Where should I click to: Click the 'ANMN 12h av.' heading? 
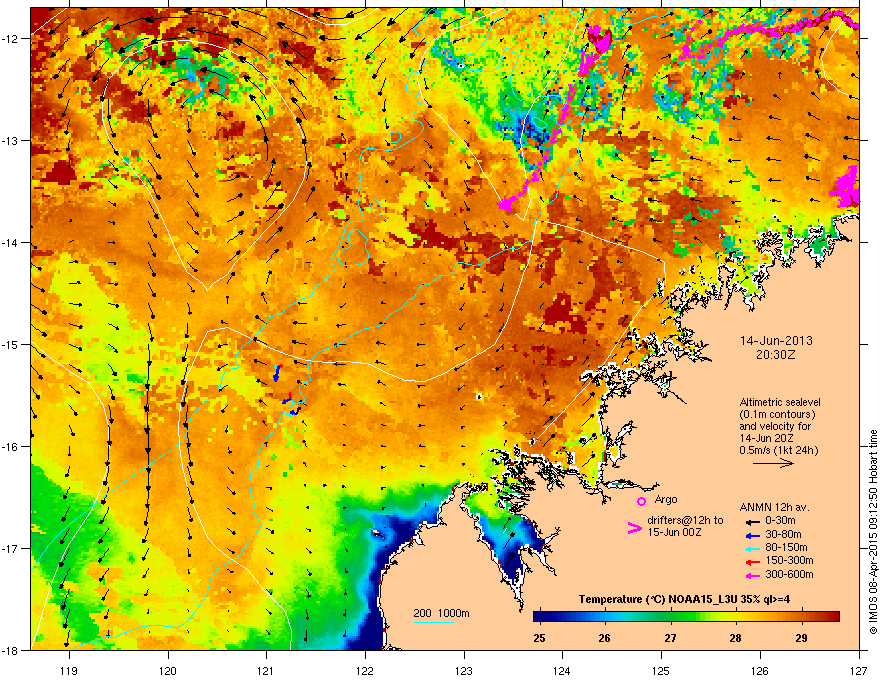coord(774,507)
